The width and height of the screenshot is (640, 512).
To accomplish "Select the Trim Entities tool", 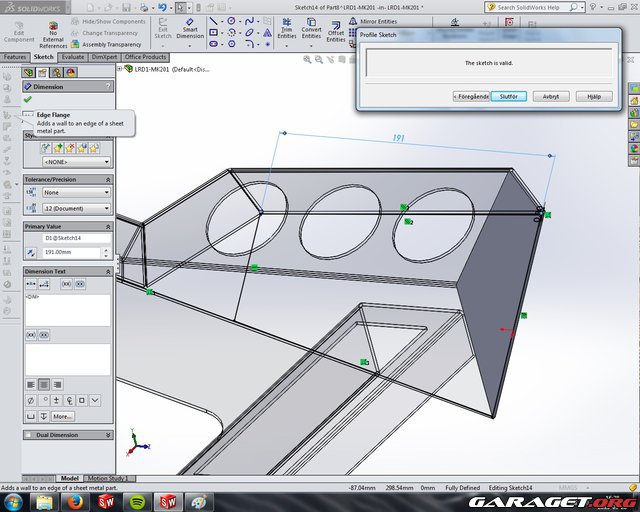I will pos(286,27).
